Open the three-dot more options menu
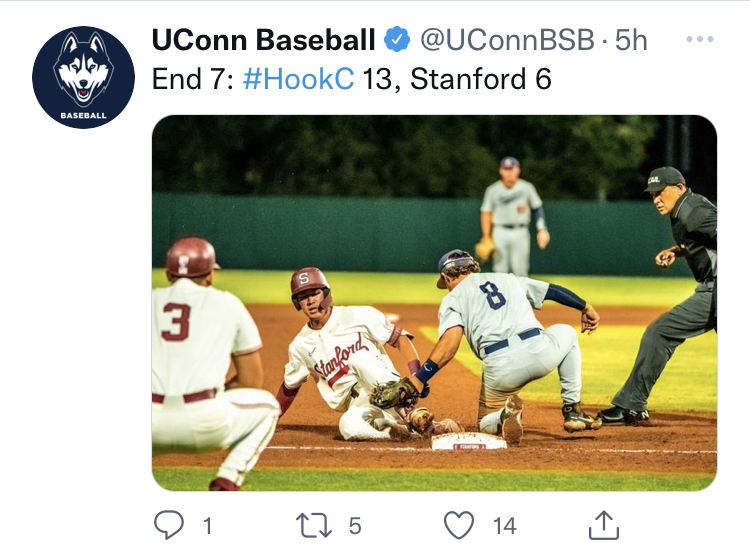Screen dimensions: 750x550 700,41
